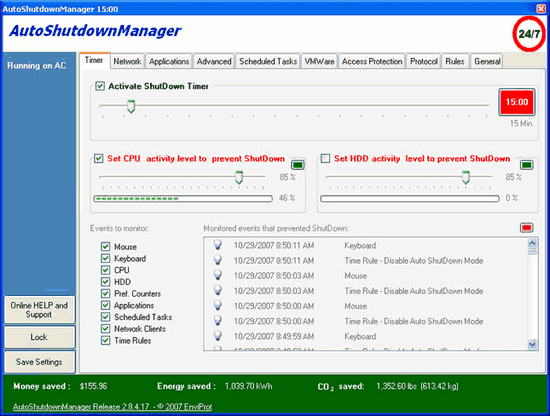Click the Energy saved 1,039.70 kWh value
Image resolution: width=550 pixels, height=416 pixels.
(x=248, y=386)
